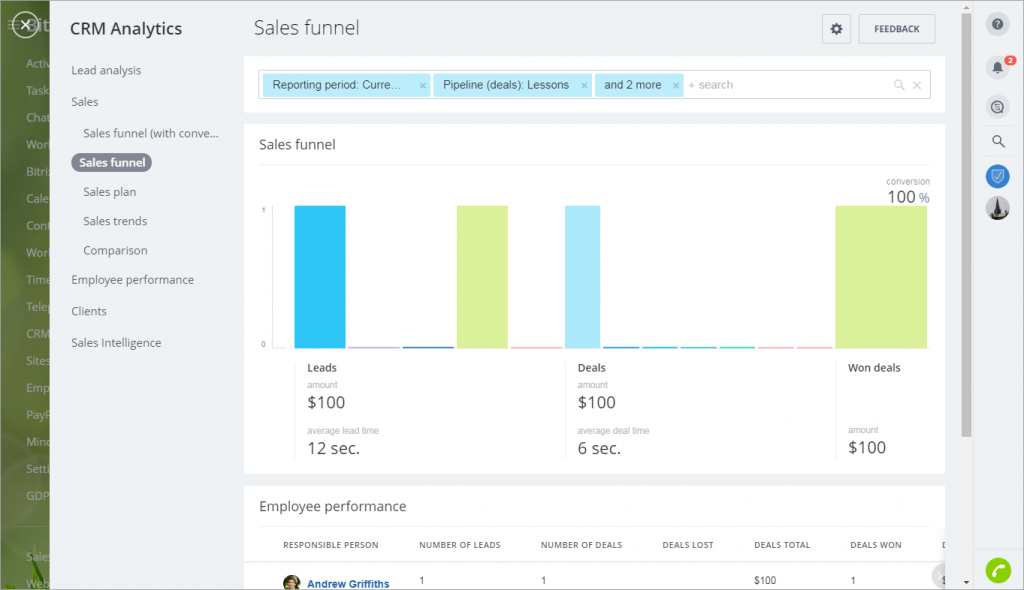
Task: Open the Employee performance menu section
Action: coord(132,280)
